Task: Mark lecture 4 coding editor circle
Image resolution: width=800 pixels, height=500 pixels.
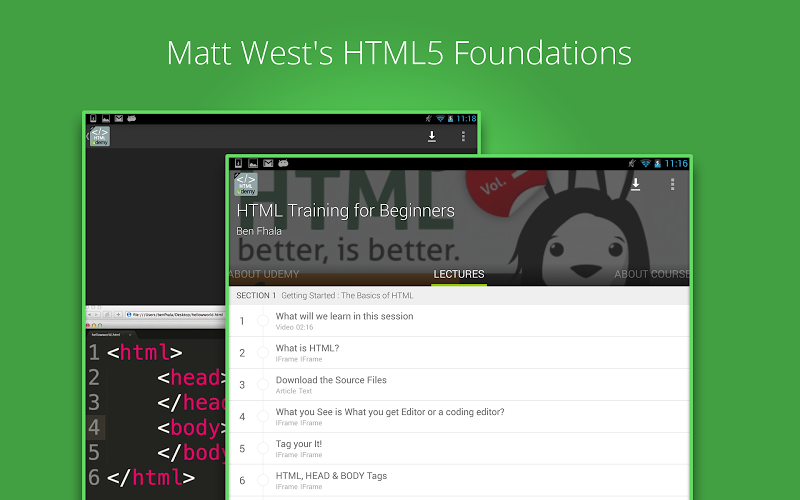Action: (263, 416)
